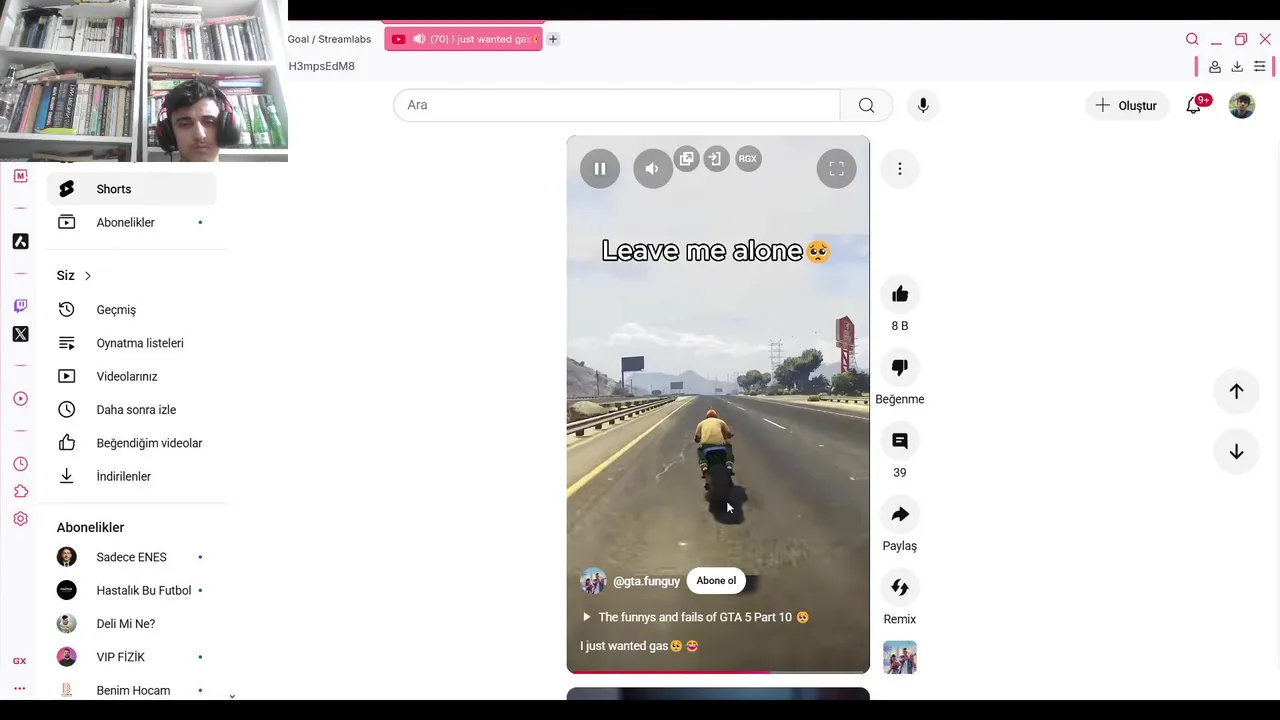Open notifications bell with 9+ badge

1194,105
